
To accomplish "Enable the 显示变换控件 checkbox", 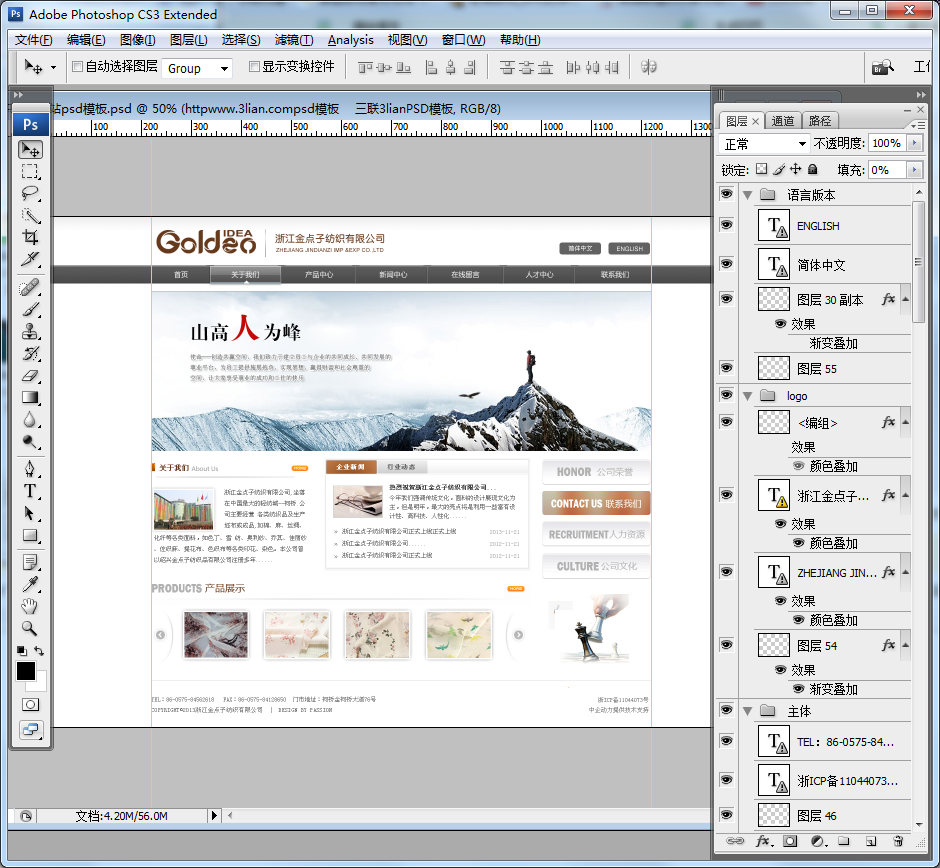I will coord(254,66).
